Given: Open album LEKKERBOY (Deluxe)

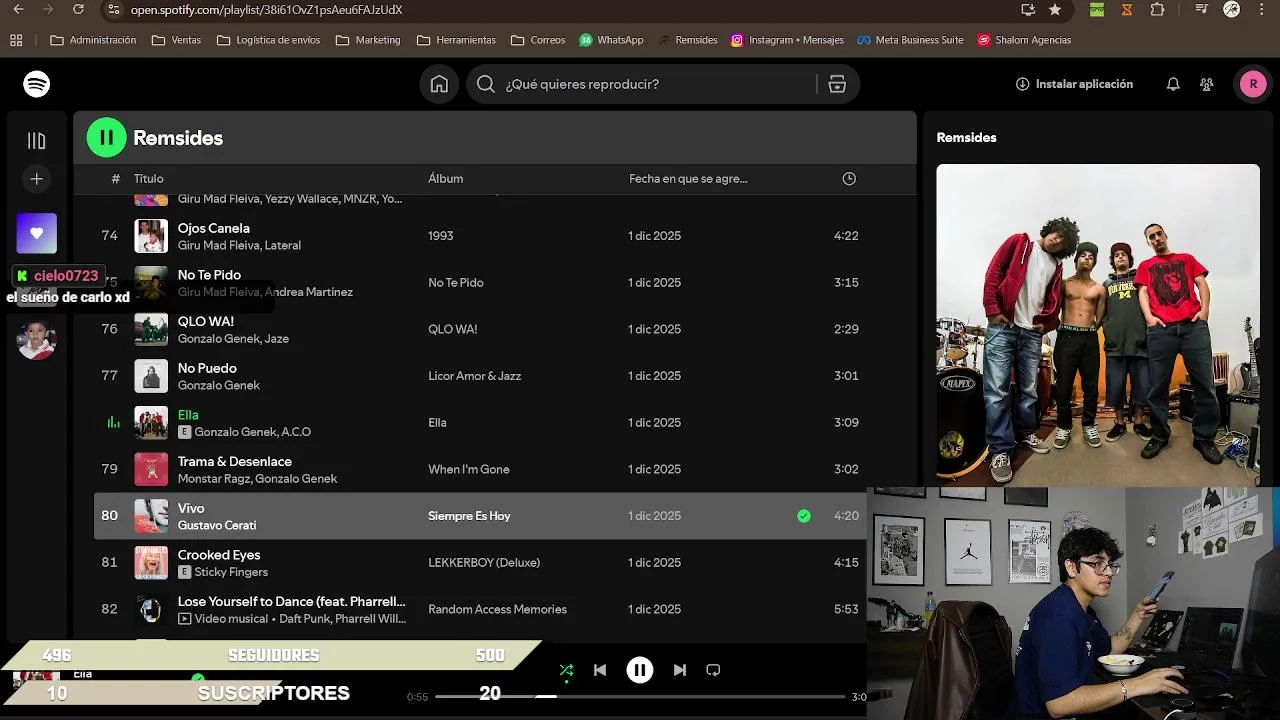Looking at the screenshot, I should 484,563.
